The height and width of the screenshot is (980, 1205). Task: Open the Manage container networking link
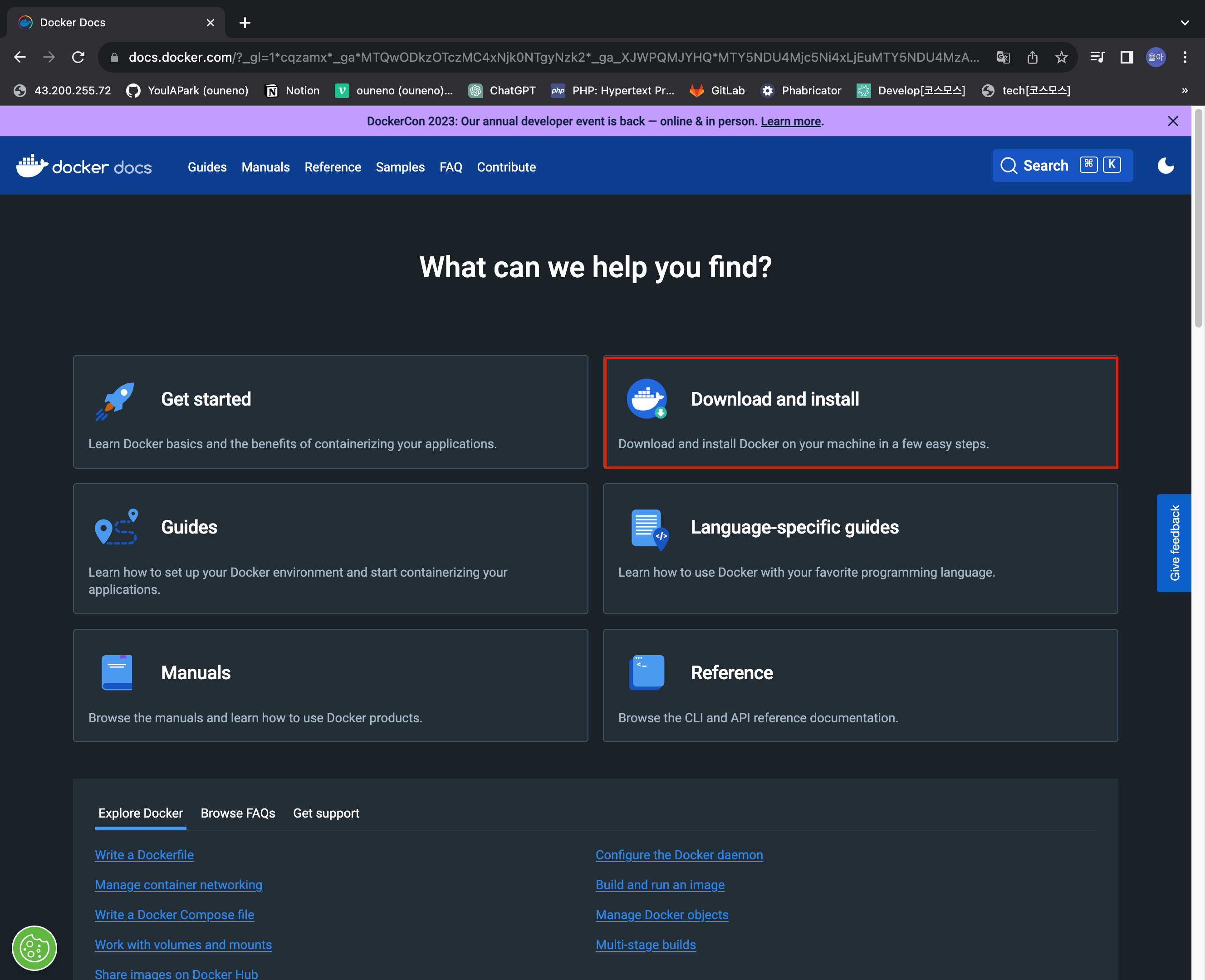point(178,885)
